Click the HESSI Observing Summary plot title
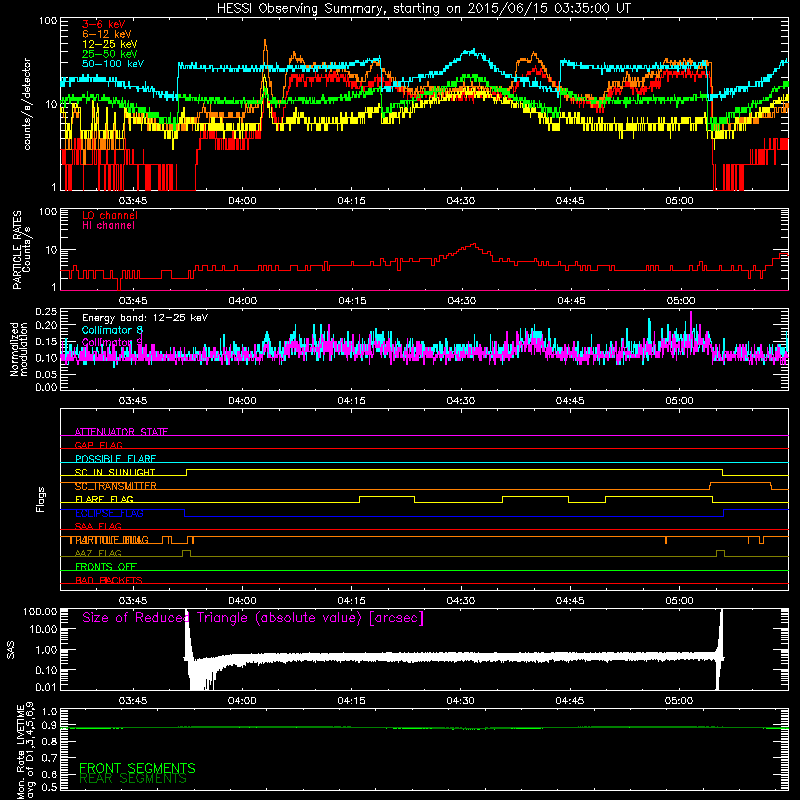This screenshot has height=800, width=800. (423, 9)
